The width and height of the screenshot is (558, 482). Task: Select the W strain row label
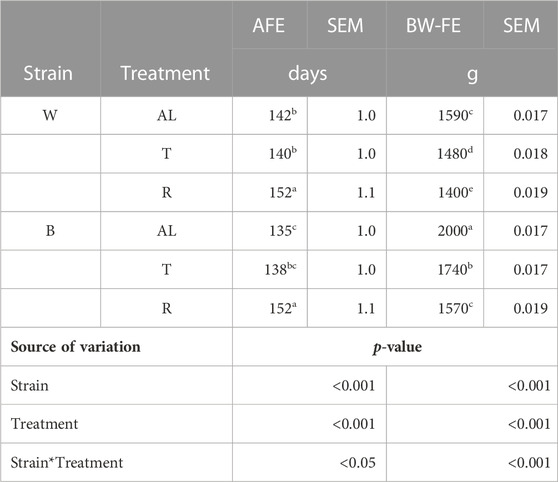pos(50,115)
